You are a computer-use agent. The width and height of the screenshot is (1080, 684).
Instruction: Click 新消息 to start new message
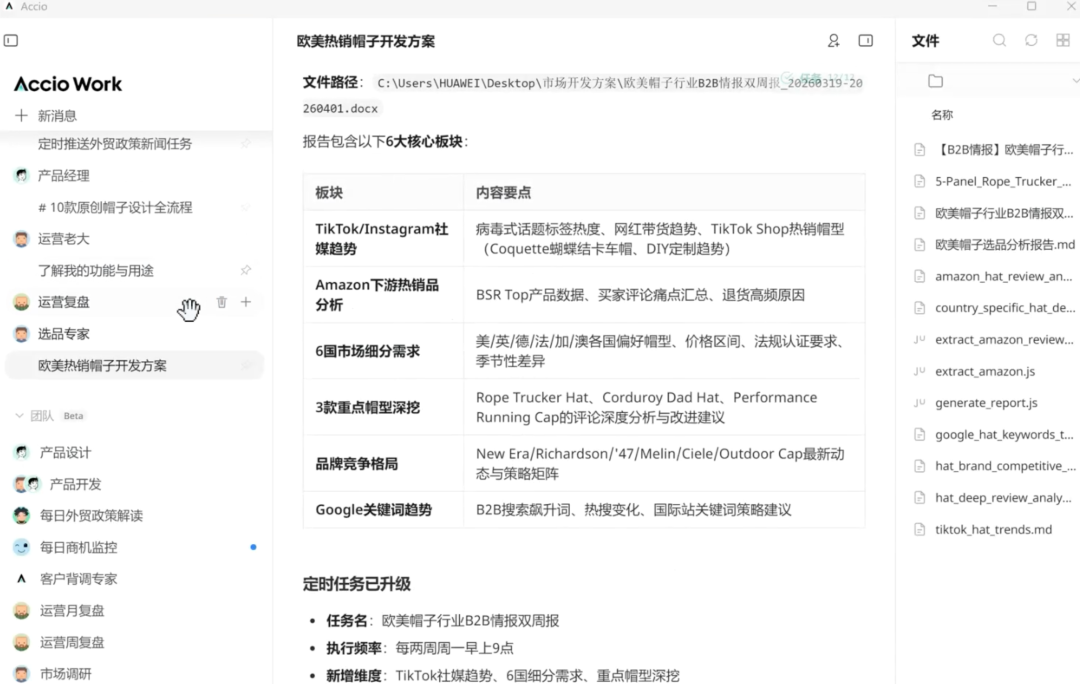[x=57, y=116]
